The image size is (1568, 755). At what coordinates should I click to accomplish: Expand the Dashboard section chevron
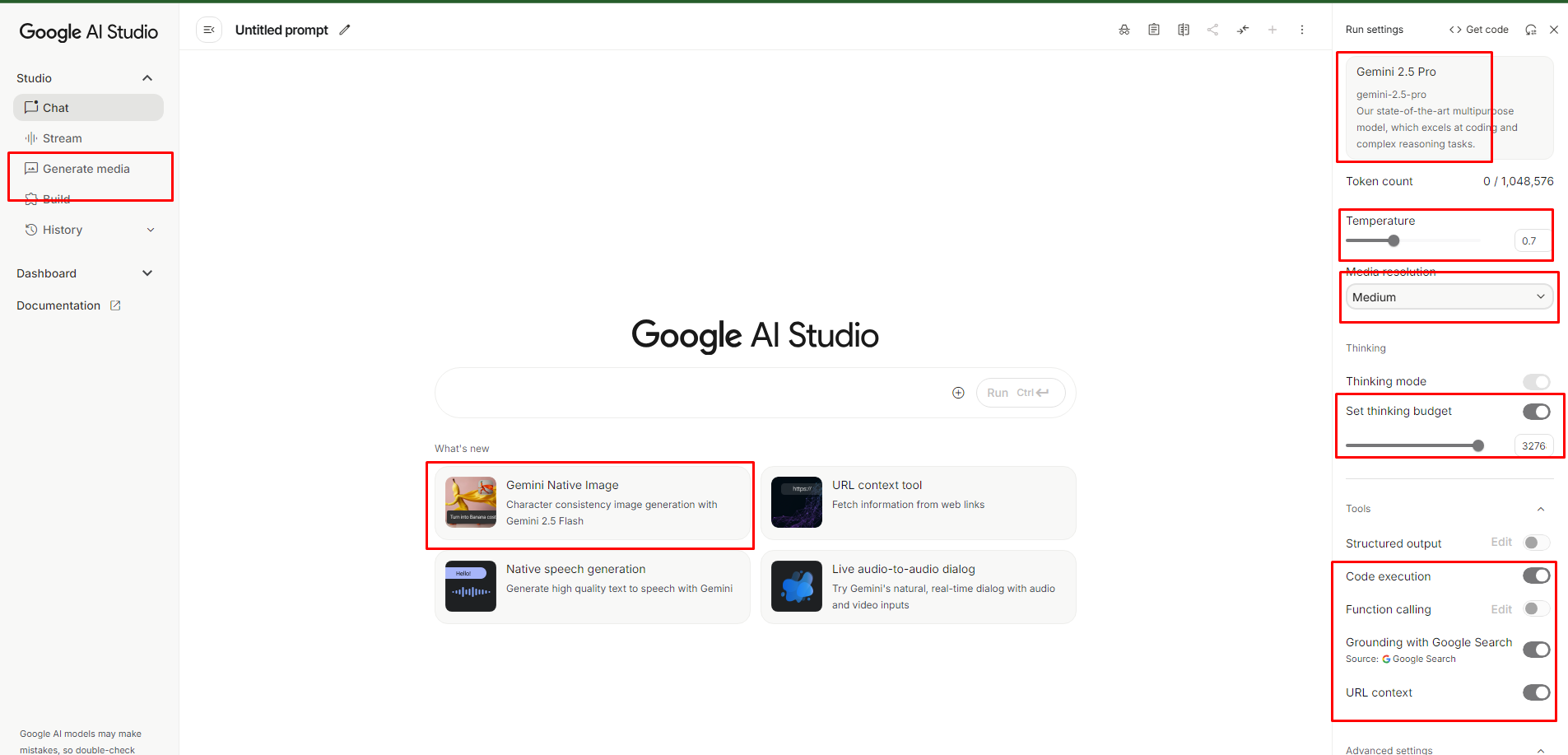(147, 273)
